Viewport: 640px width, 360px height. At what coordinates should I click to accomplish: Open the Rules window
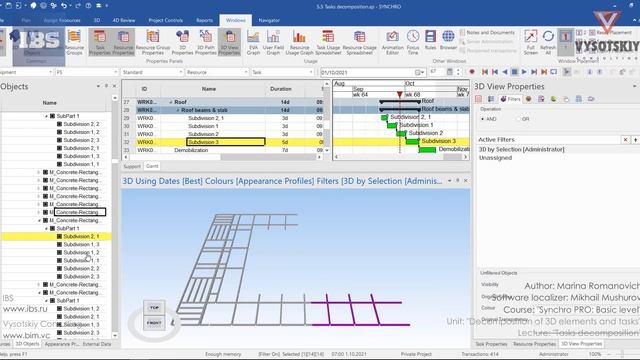[x=430, y=40]
